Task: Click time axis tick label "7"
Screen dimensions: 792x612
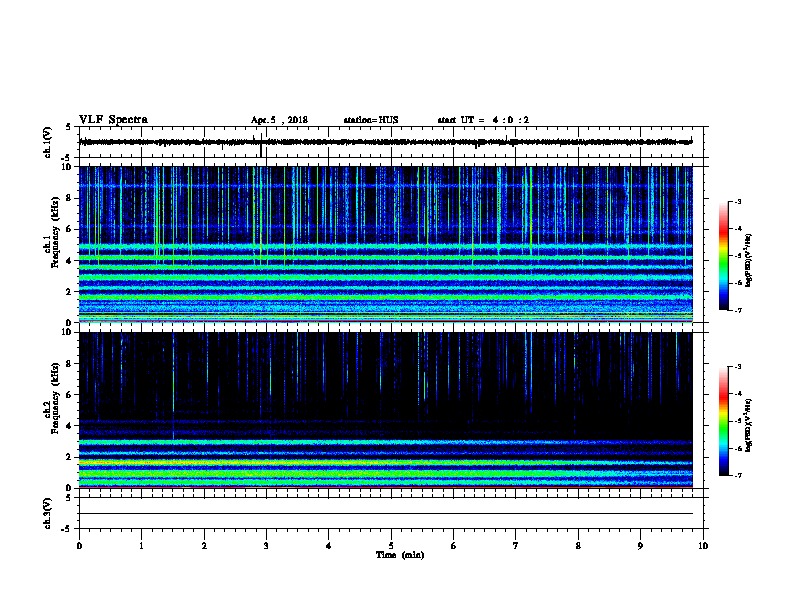Action: (516, 546)
